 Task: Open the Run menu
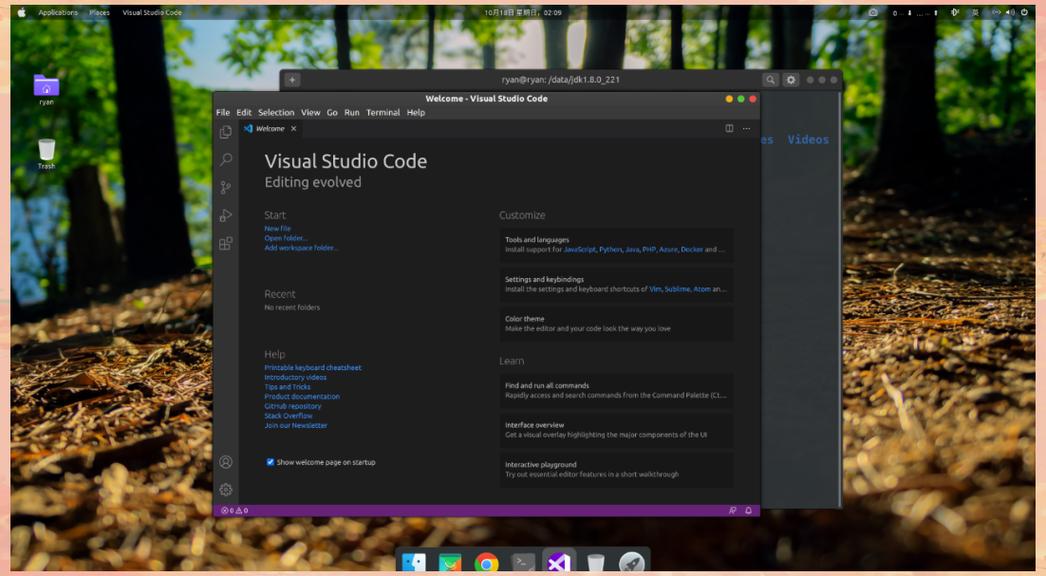(352, 112)
